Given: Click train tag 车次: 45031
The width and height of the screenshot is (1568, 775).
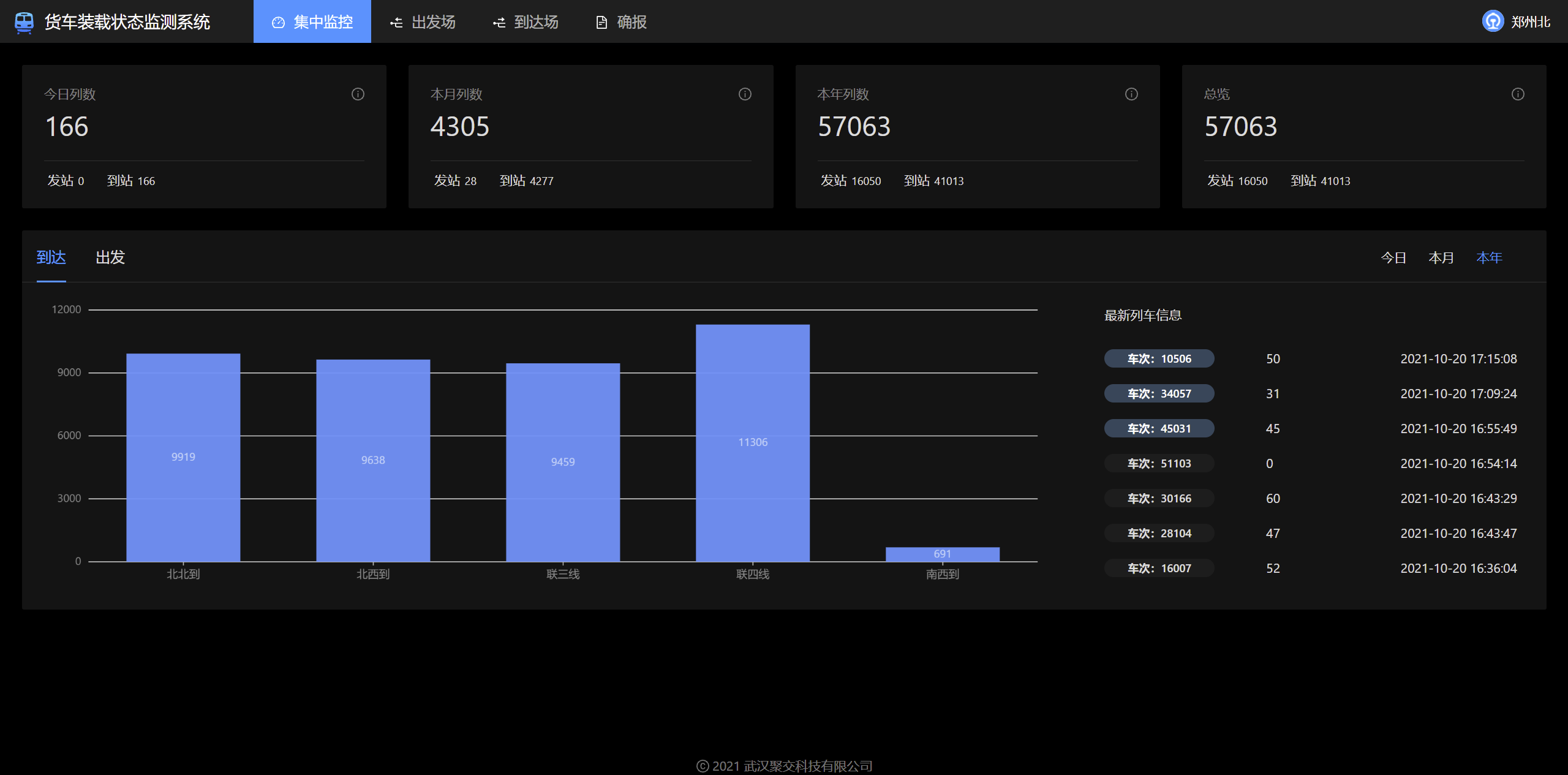Looking at the screenshot, I should [1159, 428].
